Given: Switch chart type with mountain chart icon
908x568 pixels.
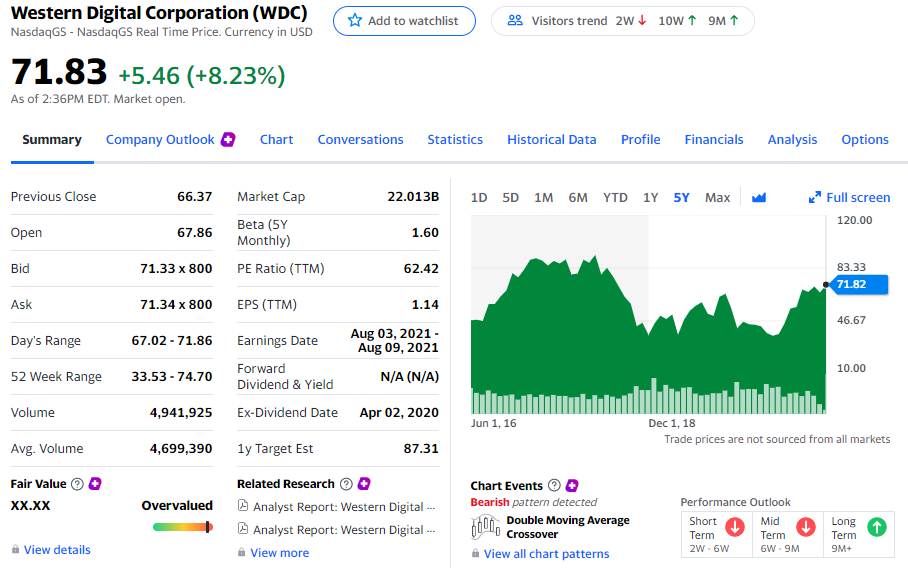Looking at the screenshot, I should click(759, 197).
